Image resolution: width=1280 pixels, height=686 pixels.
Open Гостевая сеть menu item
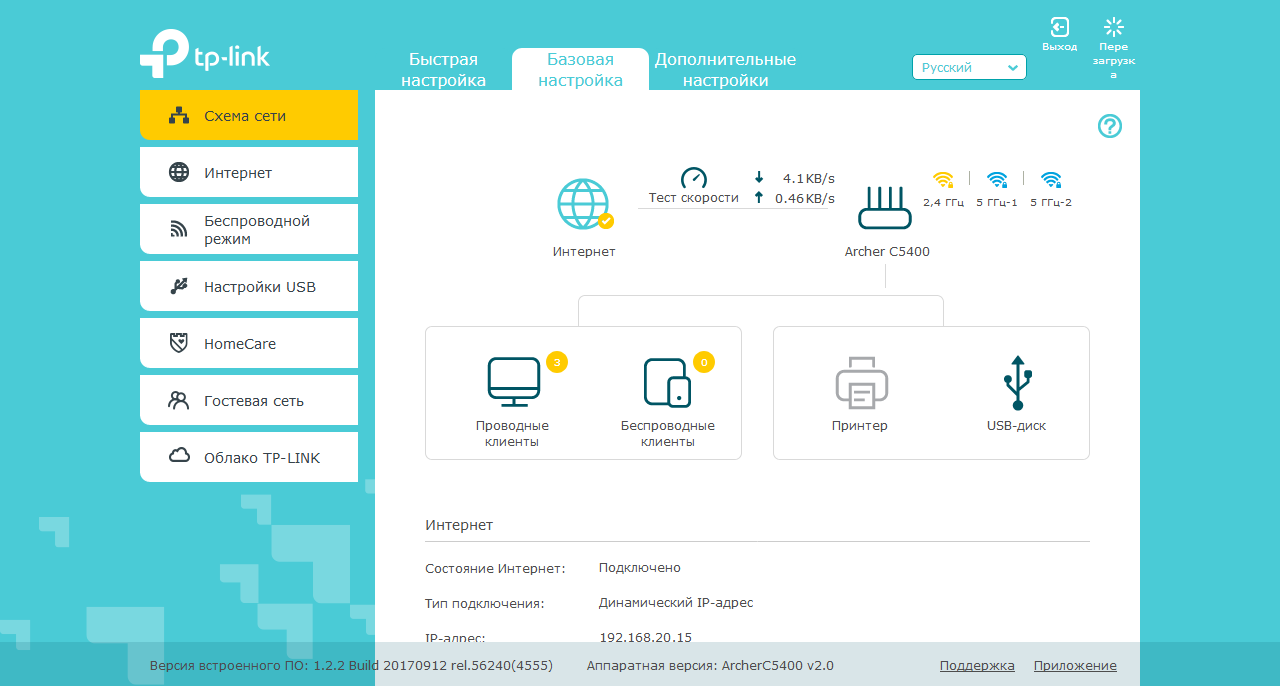249,400
